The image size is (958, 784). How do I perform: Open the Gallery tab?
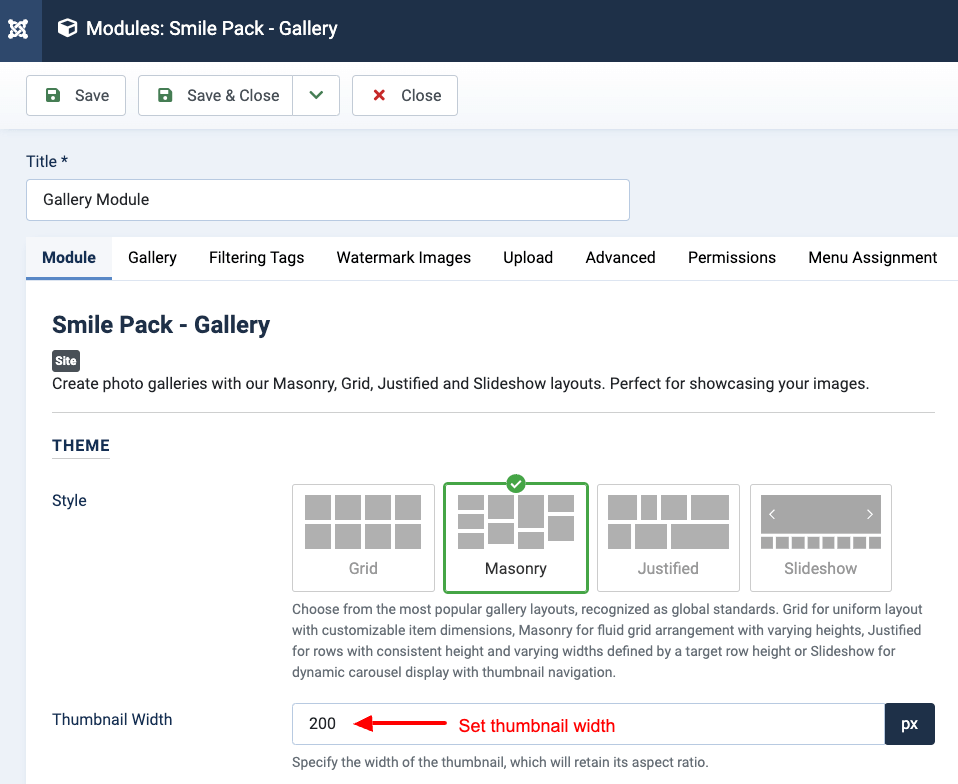152,258
